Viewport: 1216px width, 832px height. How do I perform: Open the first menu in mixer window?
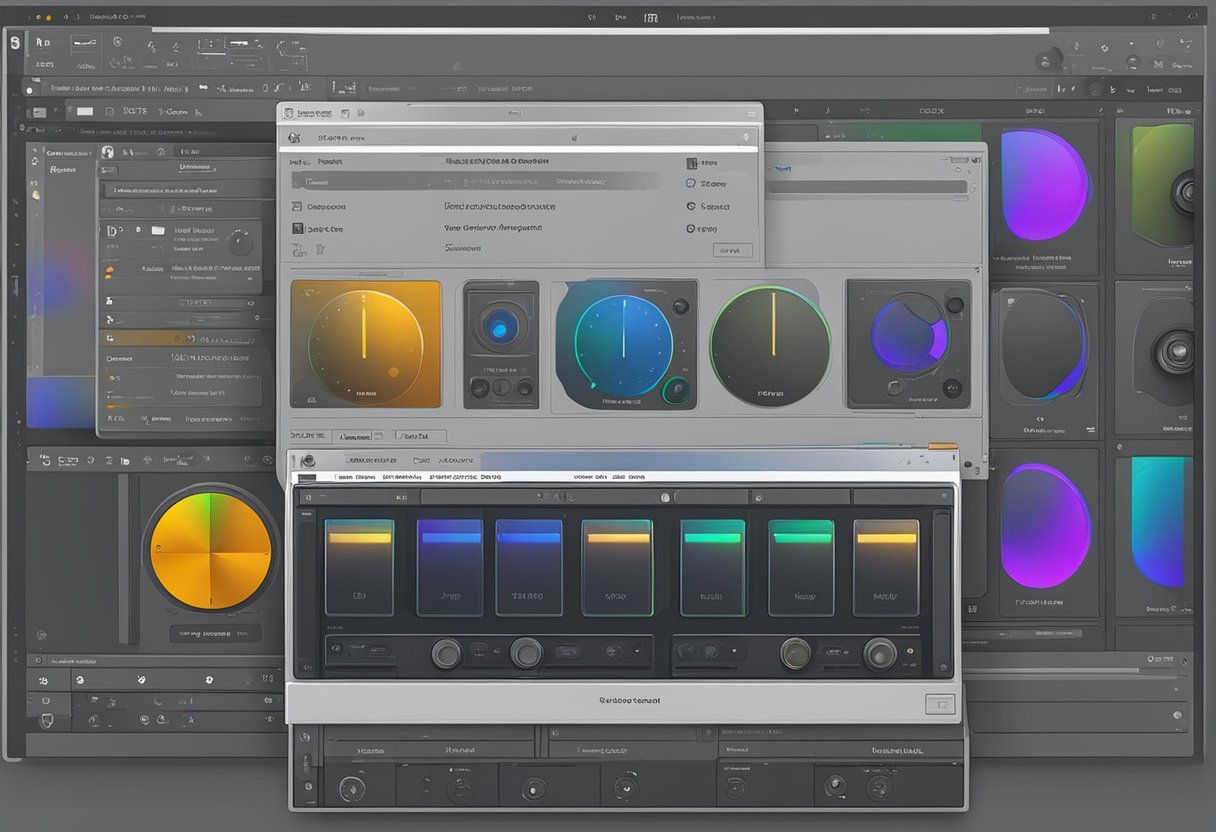[353, 477]
